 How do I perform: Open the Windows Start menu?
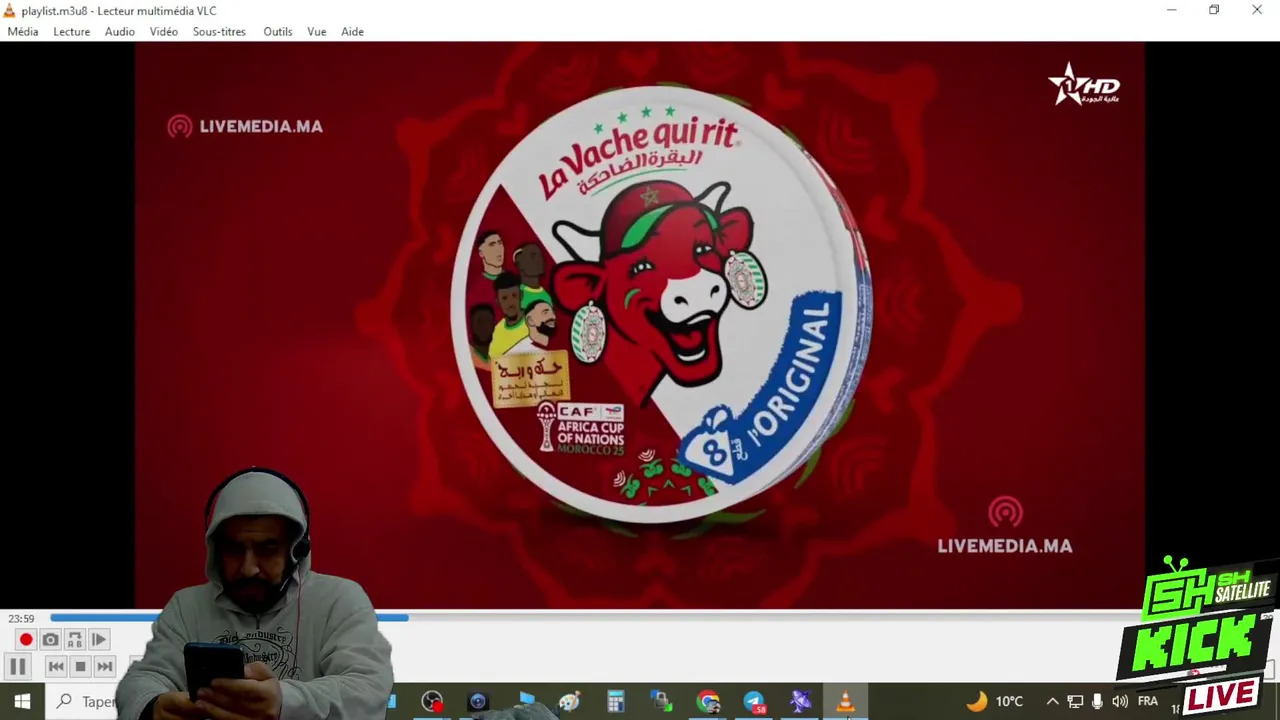[x=22, y=702]
